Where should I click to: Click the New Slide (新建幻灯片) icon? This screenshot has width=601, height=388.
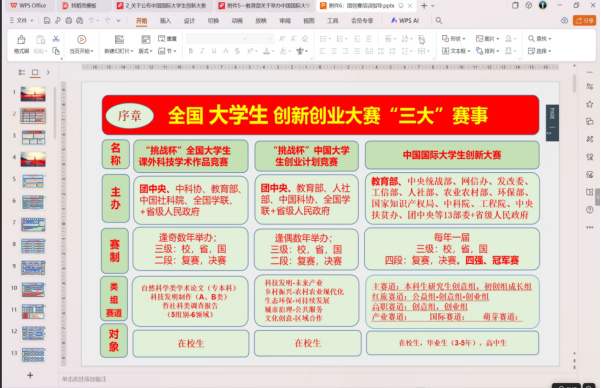[x=119, y=39]
